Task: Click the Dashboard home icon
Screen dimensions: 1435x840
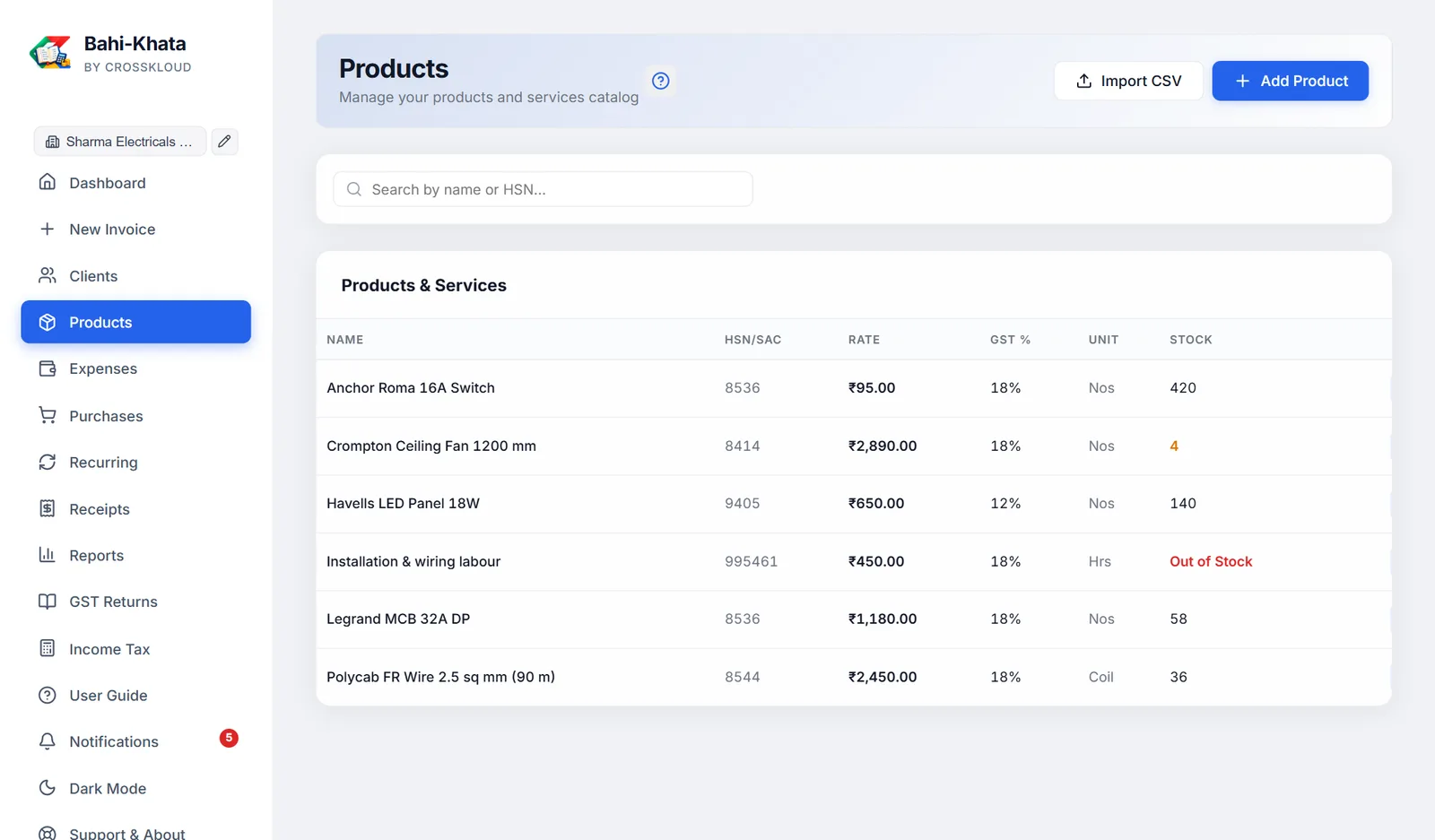Action: (x=48, y=182)
